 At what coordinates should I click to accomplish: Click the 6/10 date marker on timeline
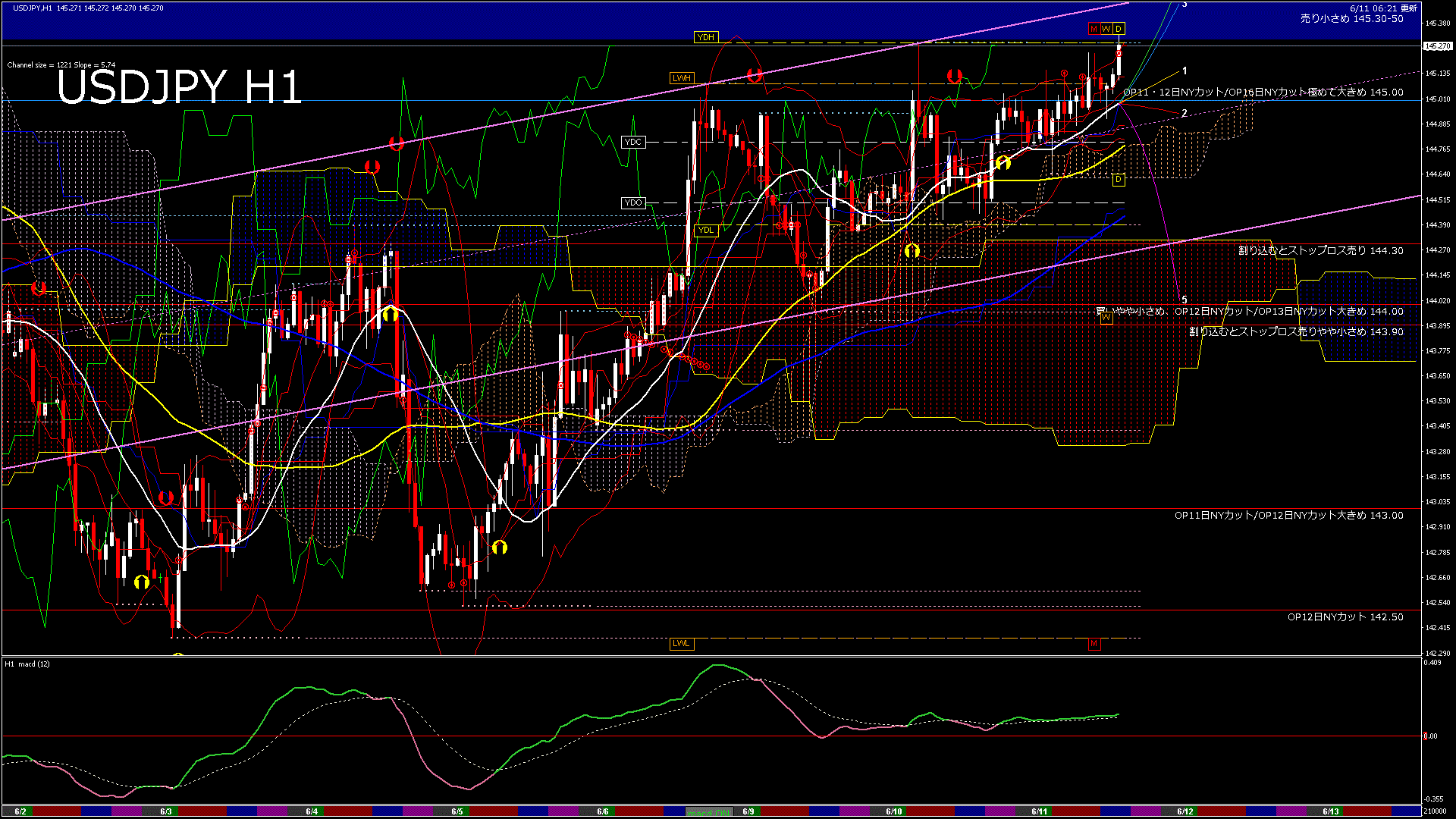click(x=894, y=811)
